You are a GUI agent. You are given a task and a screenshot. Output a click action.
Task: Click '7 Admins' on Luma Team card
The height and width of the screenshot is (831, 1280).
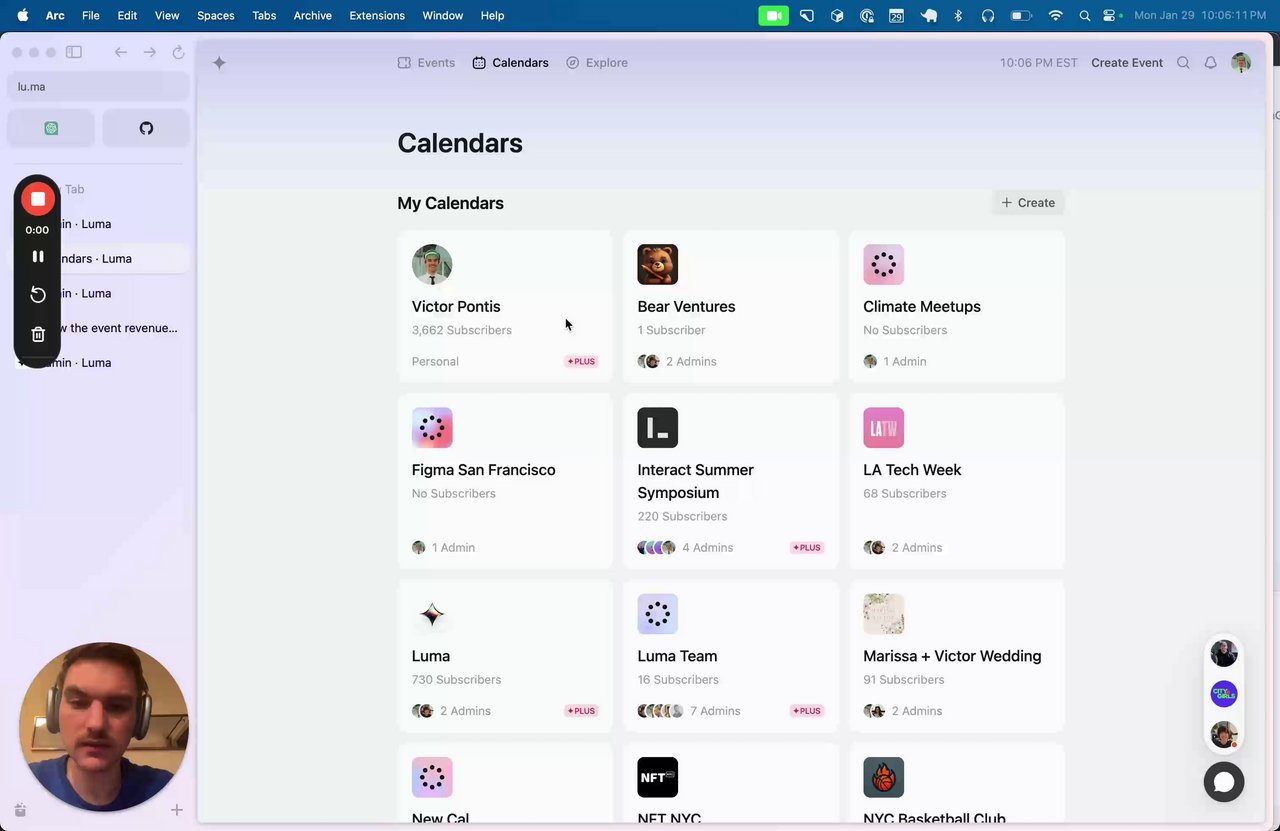(x=715, y=711)
